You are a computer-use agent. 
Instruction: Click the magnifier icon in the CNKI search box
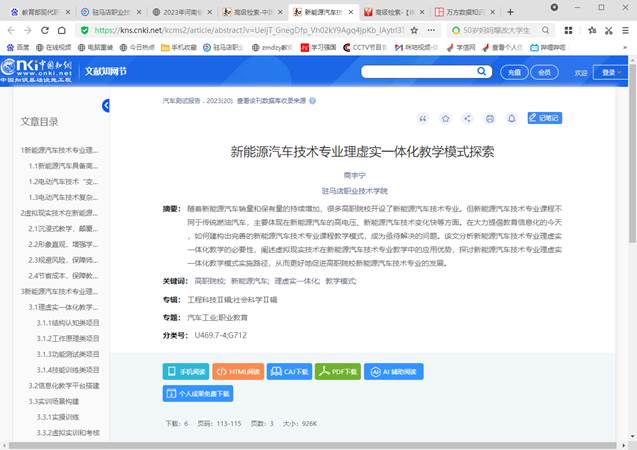(x=481, y=71)
